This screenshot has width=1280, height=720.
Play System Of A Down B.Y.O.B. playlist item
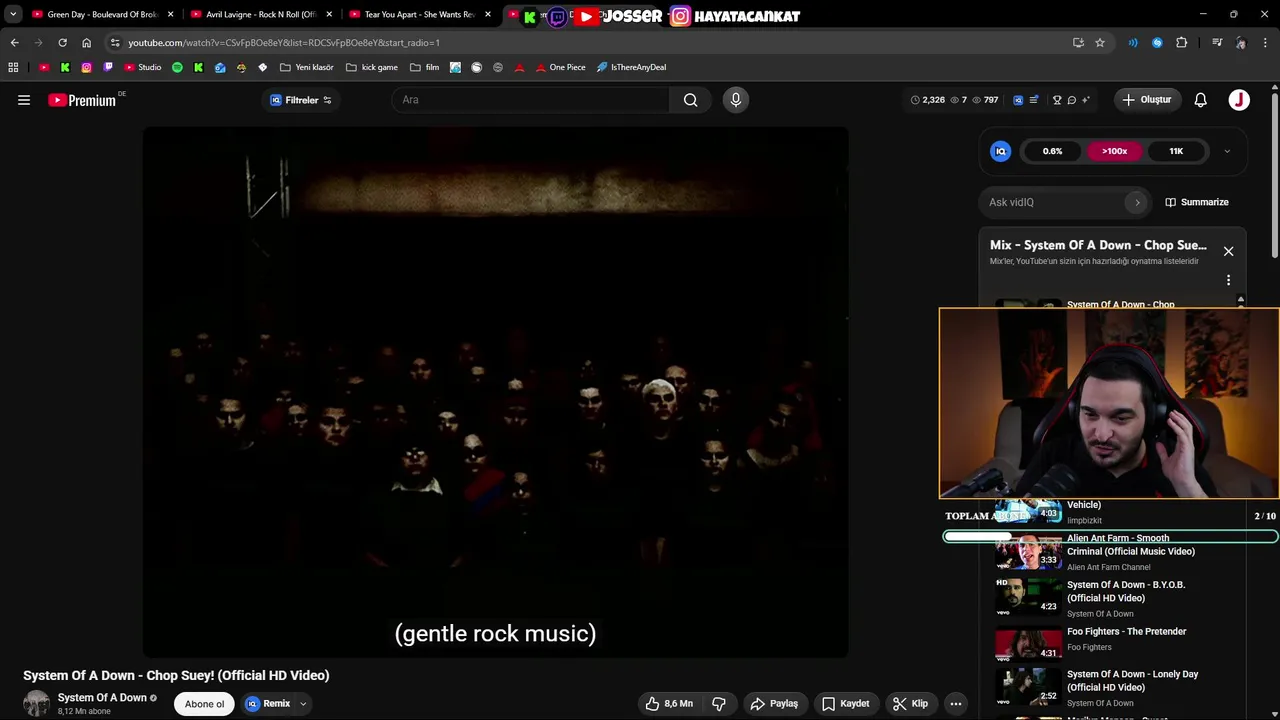(1120, 598)
